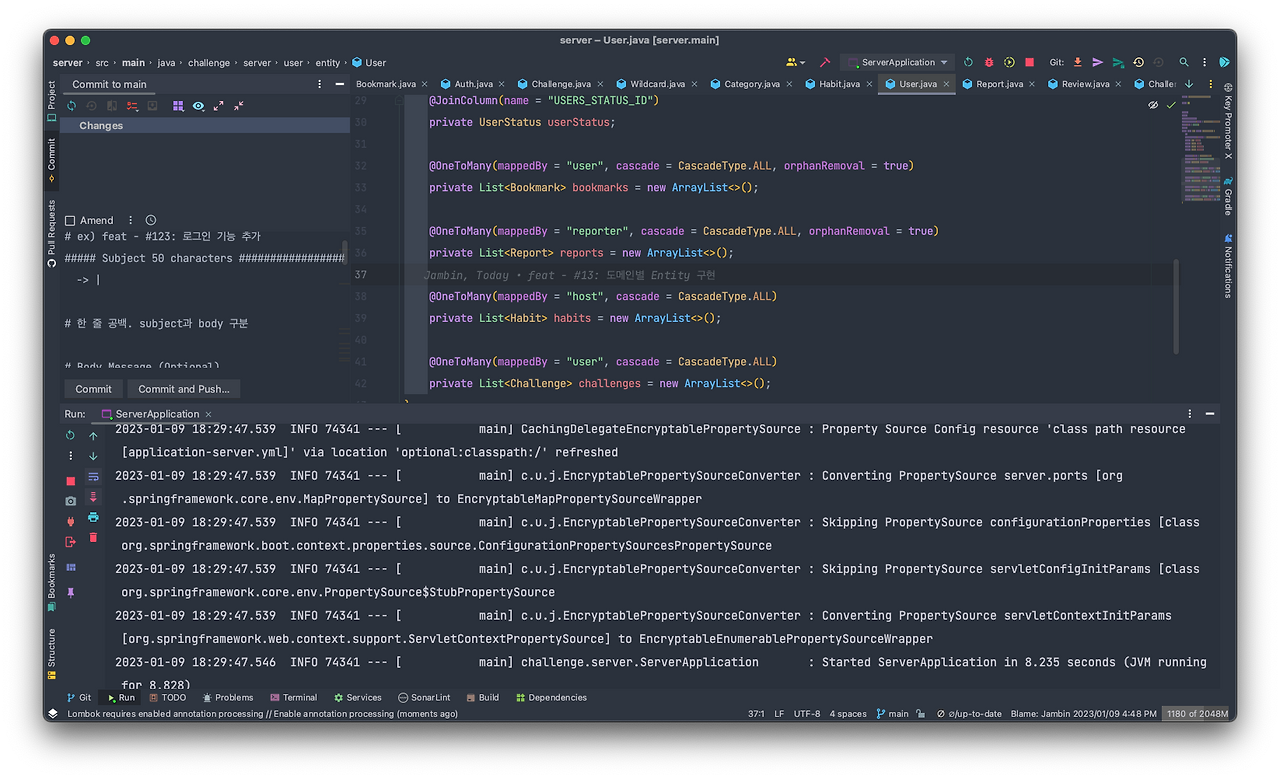
Task: Open the Key Promoter X tool window
Action: click(1228, 121)
